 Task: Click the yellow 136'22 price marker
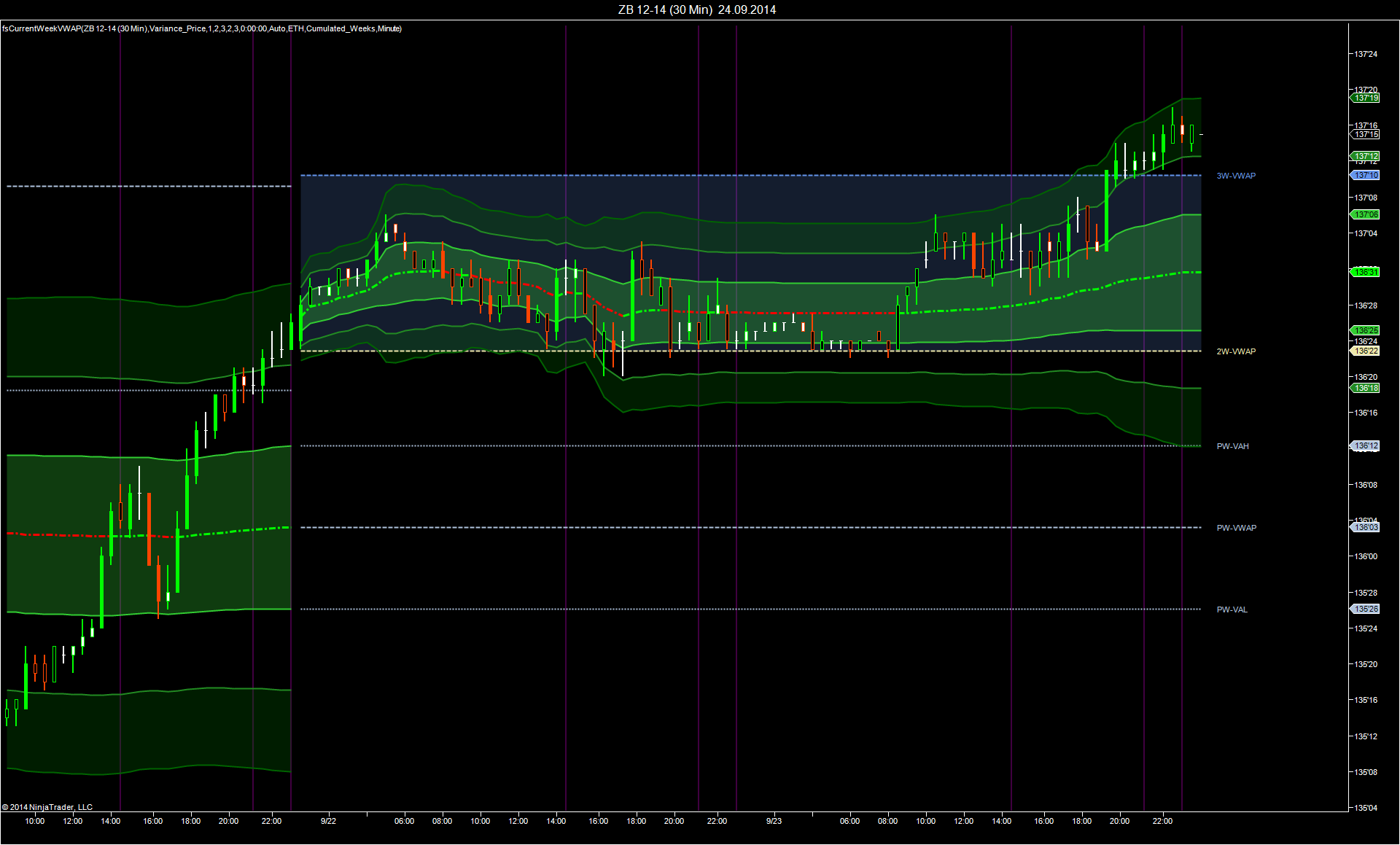[x=1366, y=351]
